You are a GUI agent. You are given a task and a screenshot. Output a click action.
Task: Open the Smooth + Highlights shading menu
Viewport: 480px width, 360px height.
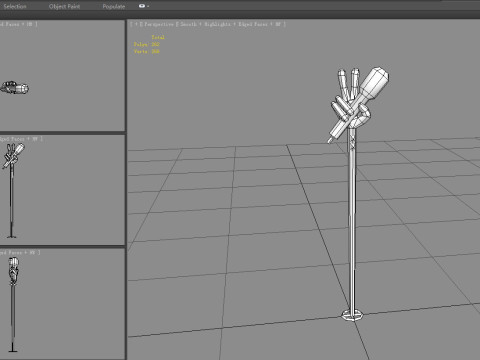(x=230, y=24)
